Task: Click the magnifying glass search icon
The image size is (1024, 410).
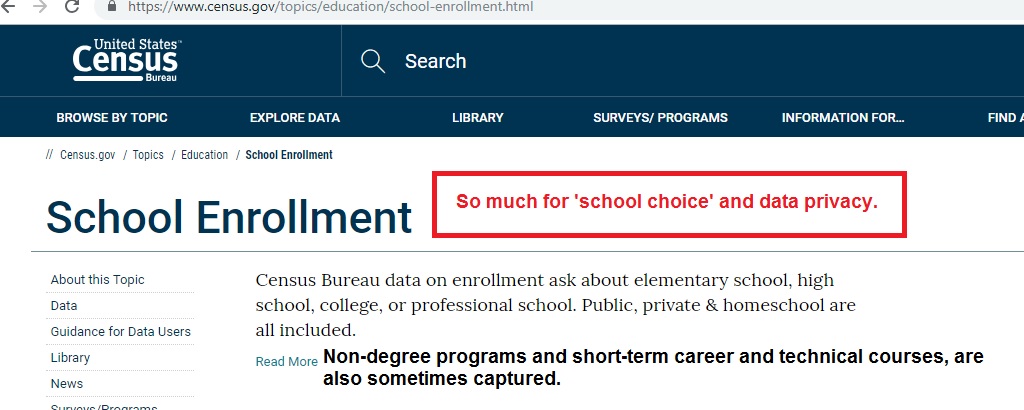Action: click(373, 61)
